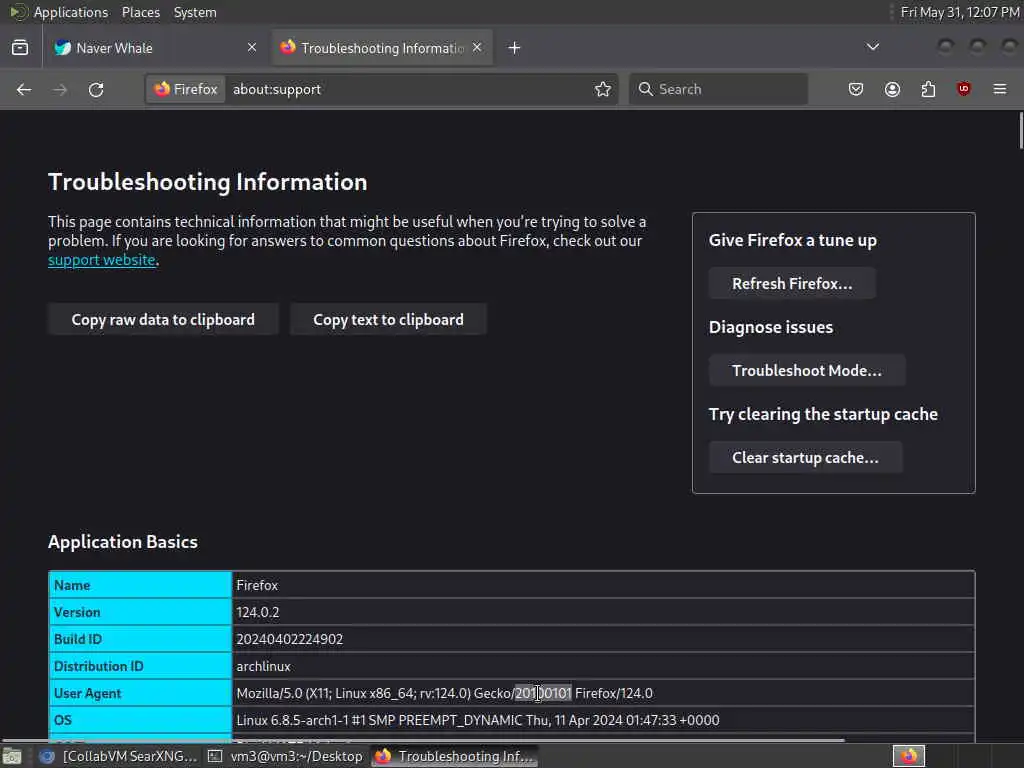
Task: Focus the Search input box
Action: coord(718,89)
